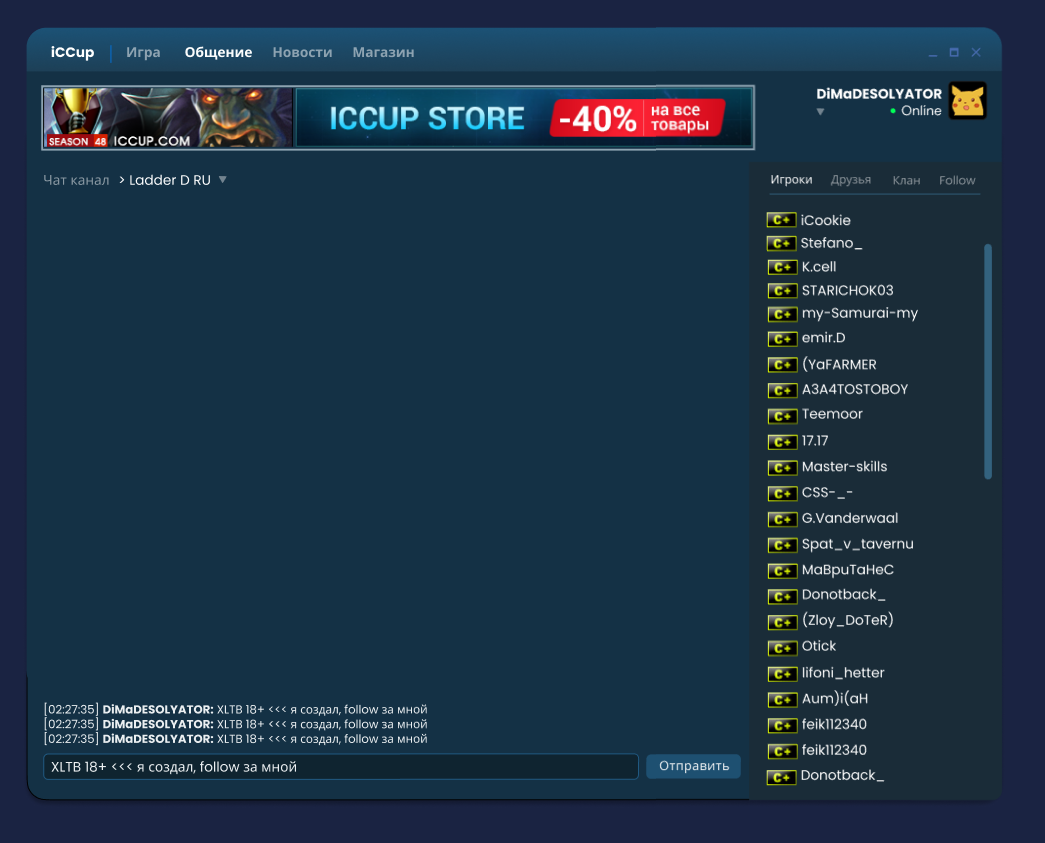Click the C+ badge beside Aum)i(aH
The image size is (1045, 843).
tap(782, 700)
